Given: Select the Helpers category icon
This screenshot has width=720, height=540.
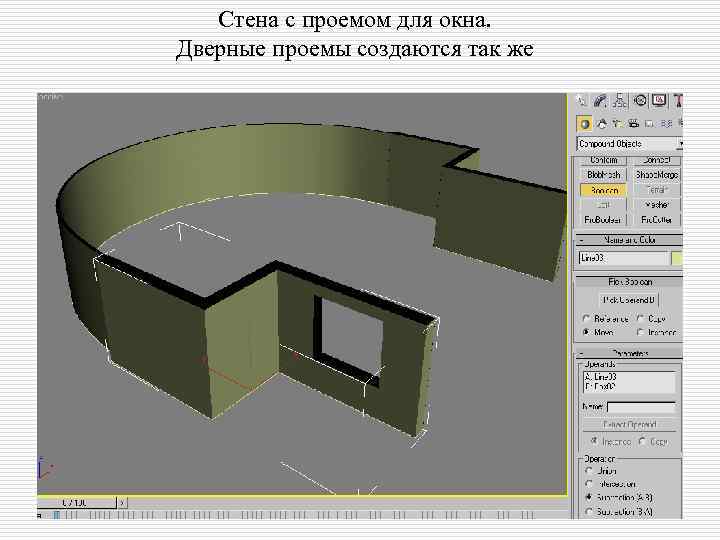Looking at the screenshot, I should [x=650, y=124].
